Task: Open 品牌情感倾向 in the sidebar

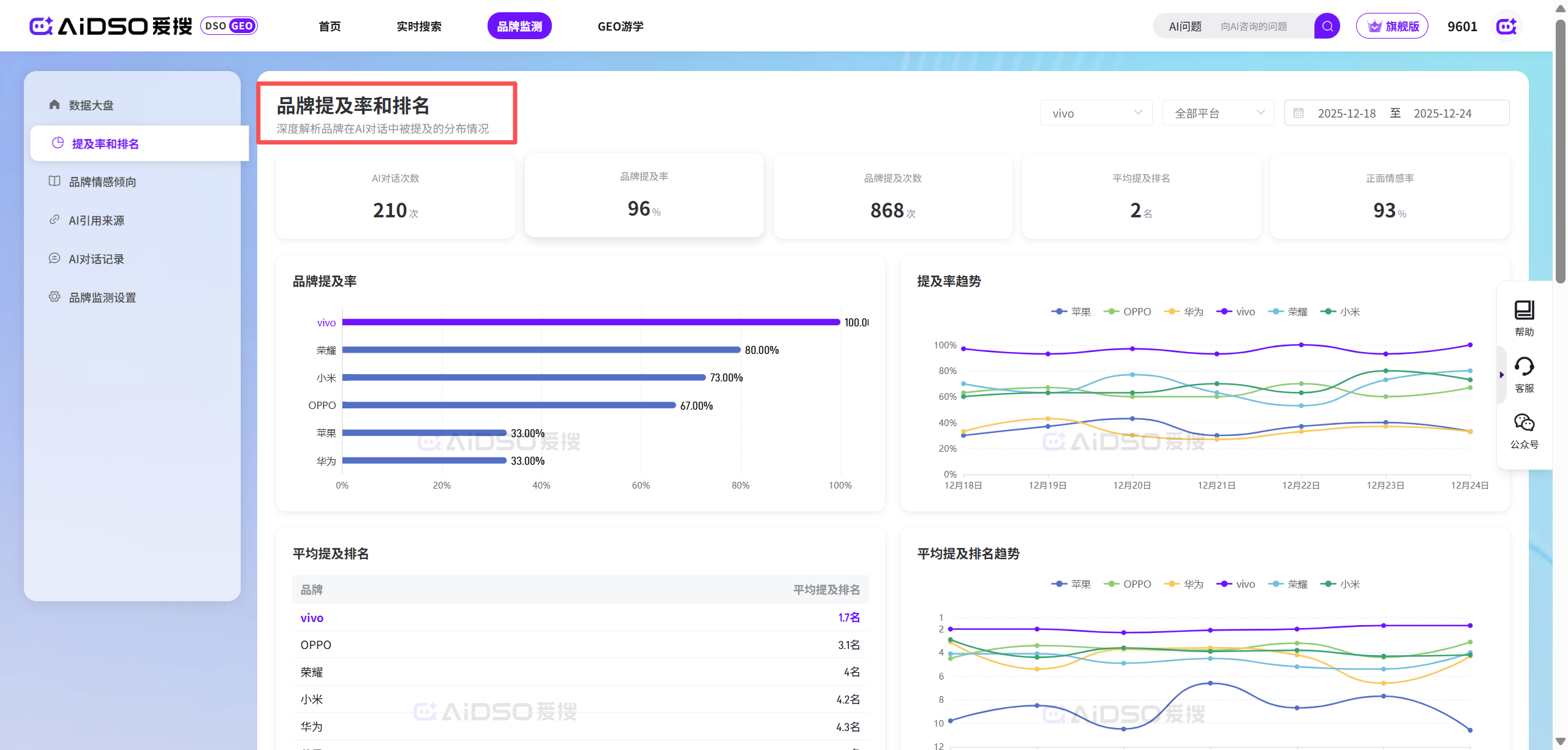Action: [102, 182]
